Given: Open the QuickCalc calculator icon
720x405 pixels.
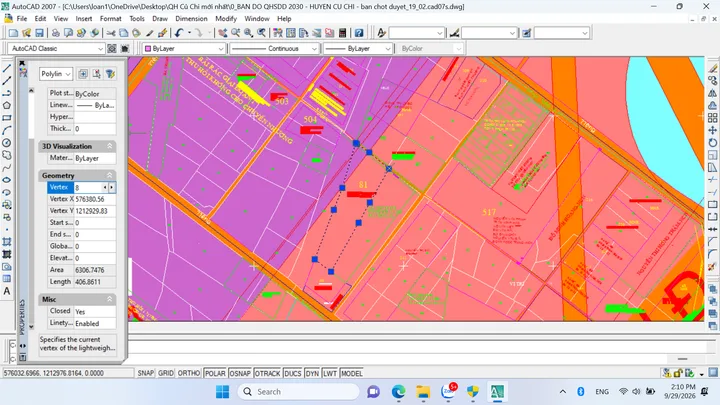Looking at the screenshot, I should click(342, 33).
